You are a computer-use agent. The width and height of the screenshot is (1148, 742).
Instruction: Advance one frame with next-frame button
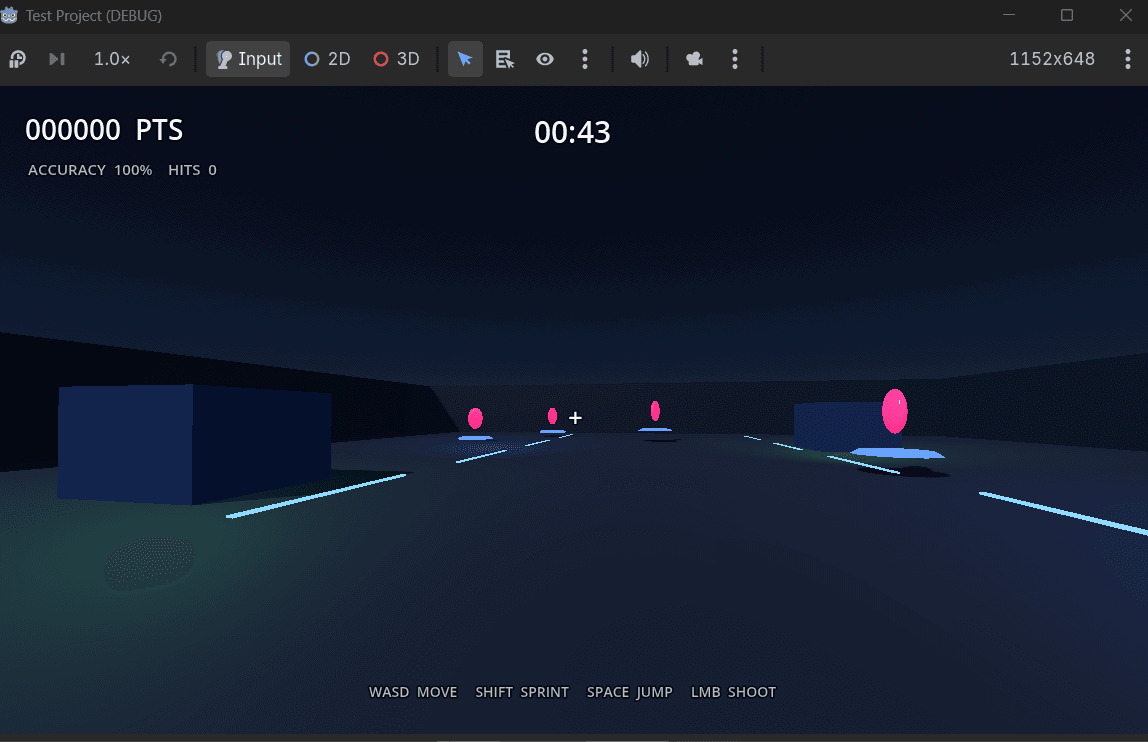click(x=57, y=59)
